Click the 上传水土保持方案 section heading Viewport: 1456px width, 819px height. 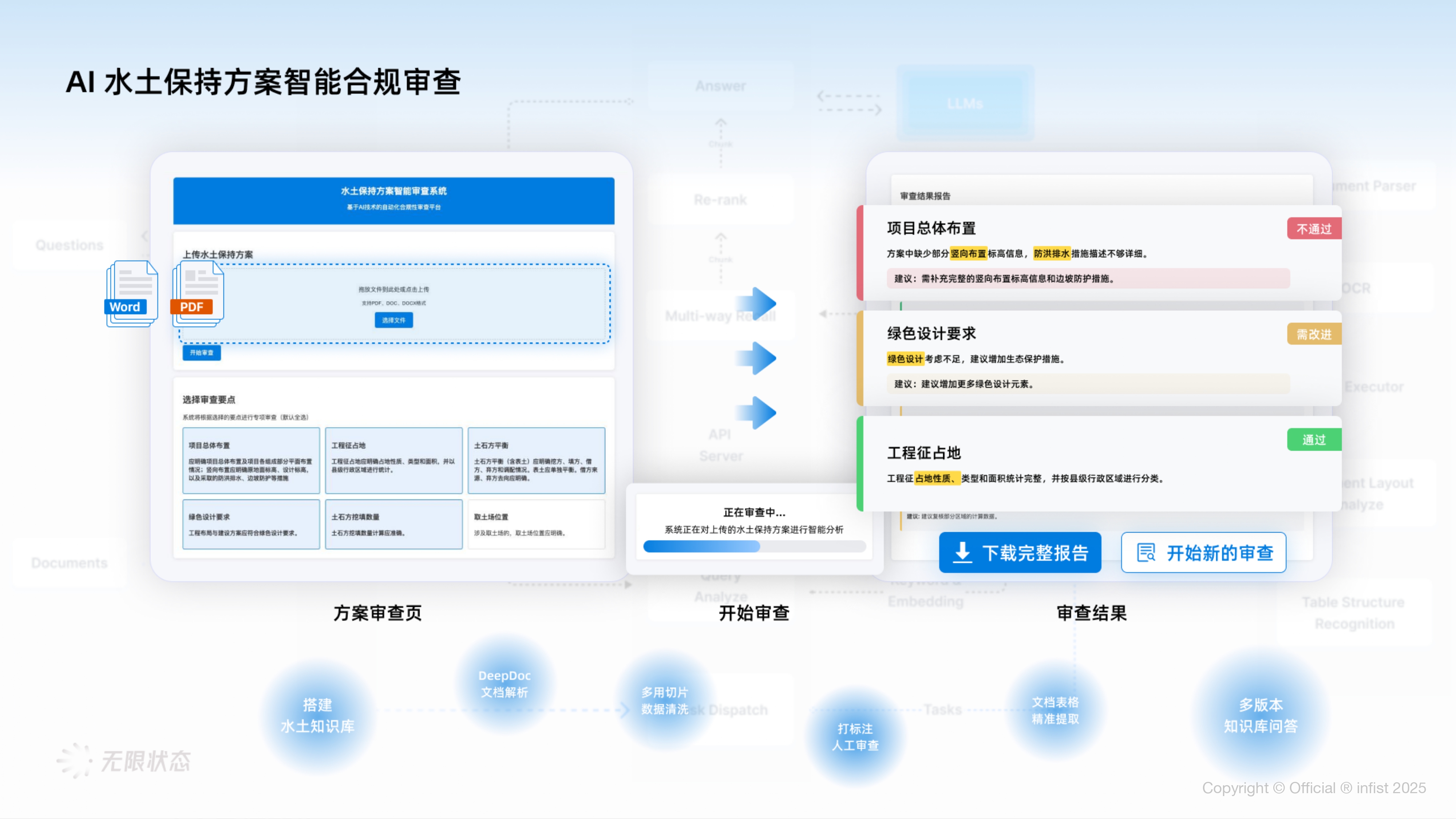point(218,254)
